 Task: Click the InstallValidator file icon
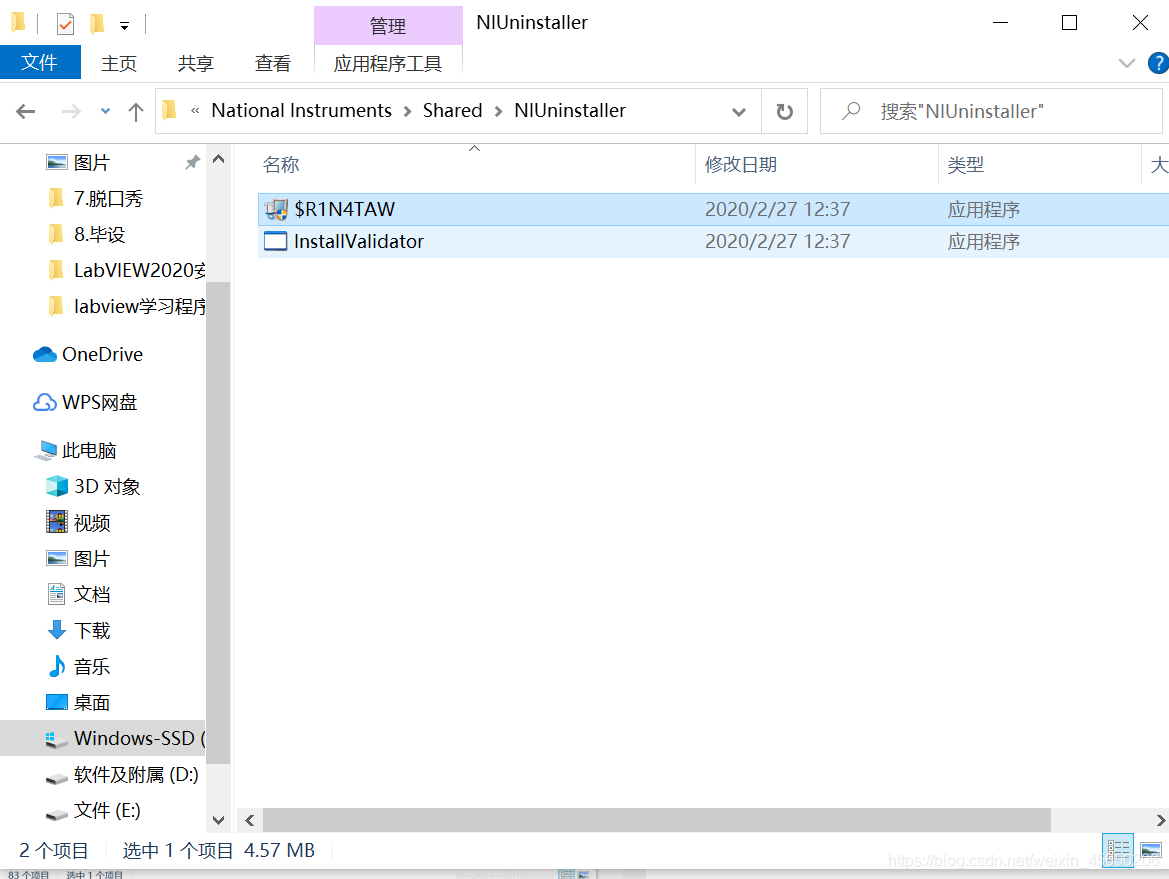click(x=275, y=242)
